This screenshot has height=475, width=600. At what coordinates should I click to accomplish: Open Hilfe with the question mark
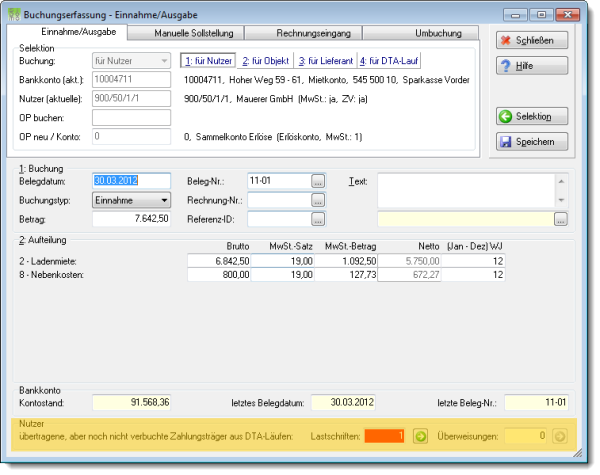coord(532,66)
